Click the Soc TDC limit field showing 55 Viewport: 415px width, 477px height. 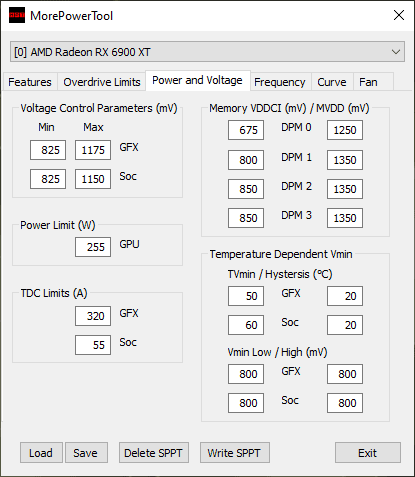coord(93,345)
